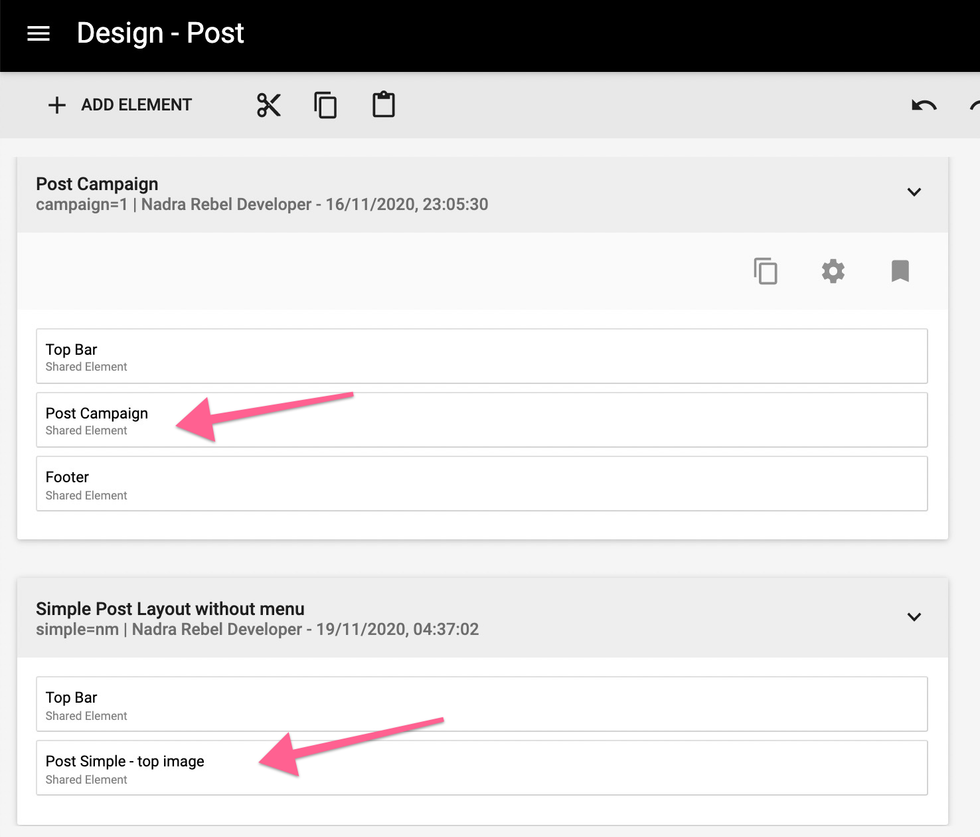Click the bookmark icon in Post Campaign
The width and height of the screenshot is (980, 837).
(900, 271)
